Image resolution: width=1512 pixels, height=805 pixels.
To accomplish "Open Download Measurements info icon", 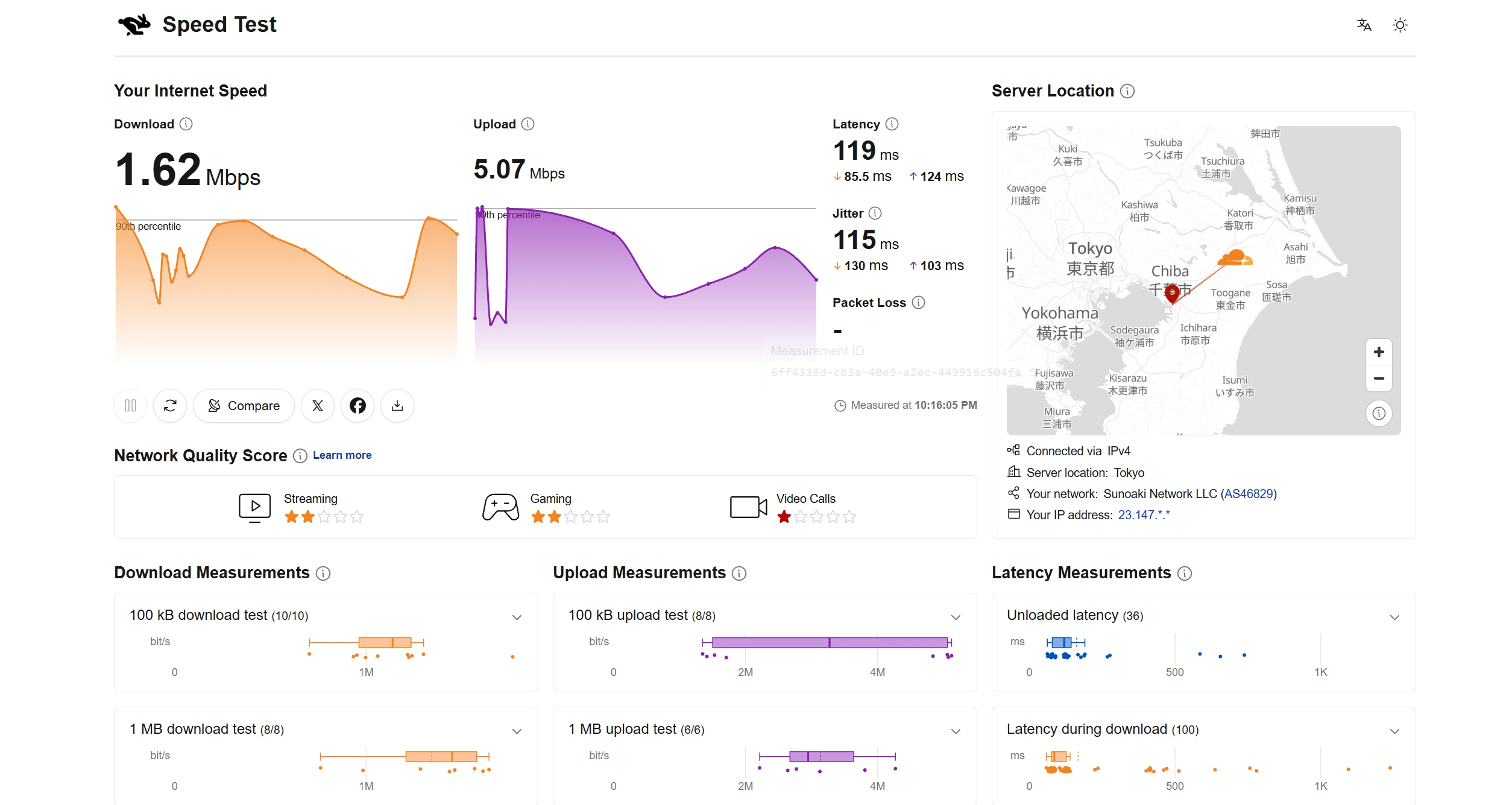I will pyautogui.click(x=323, y=573).
